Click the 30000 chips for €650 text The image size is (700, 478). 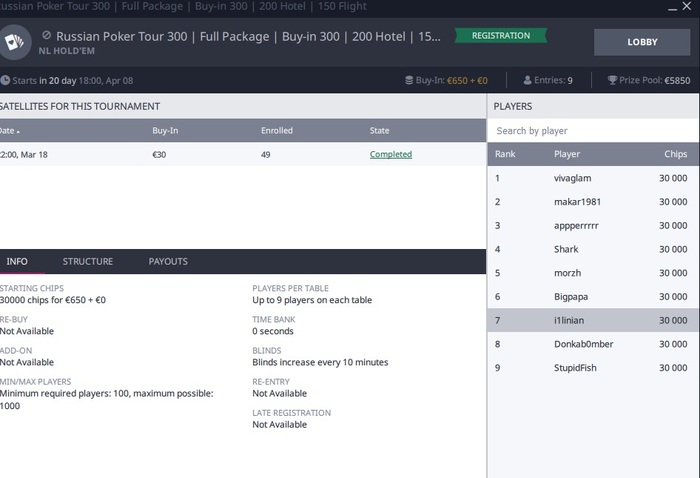coord(53,300)
